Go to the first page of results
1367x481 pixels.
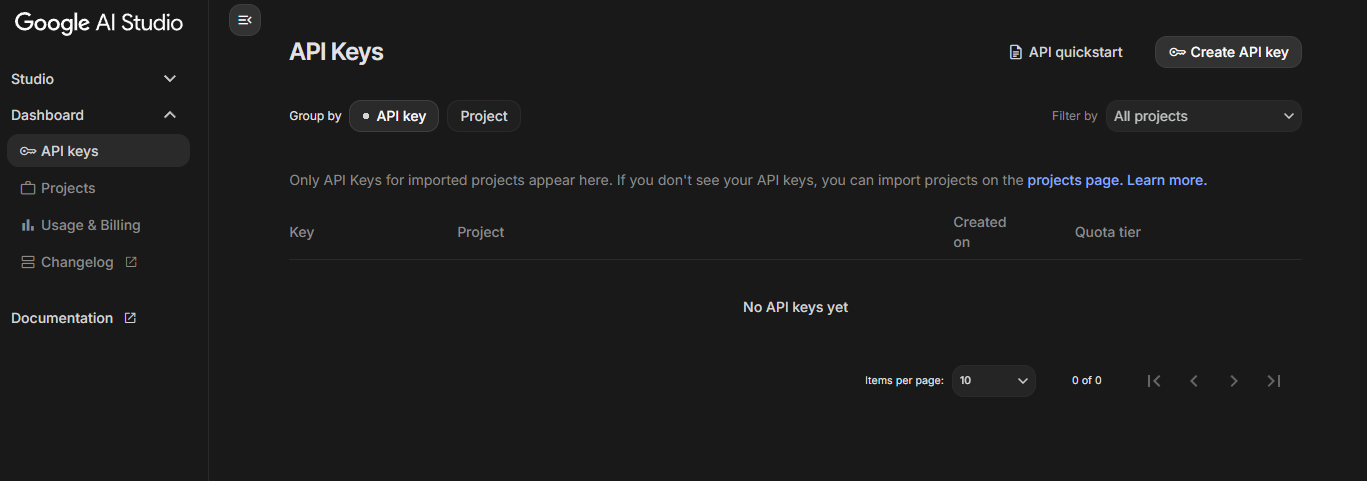coord(1154,380)
